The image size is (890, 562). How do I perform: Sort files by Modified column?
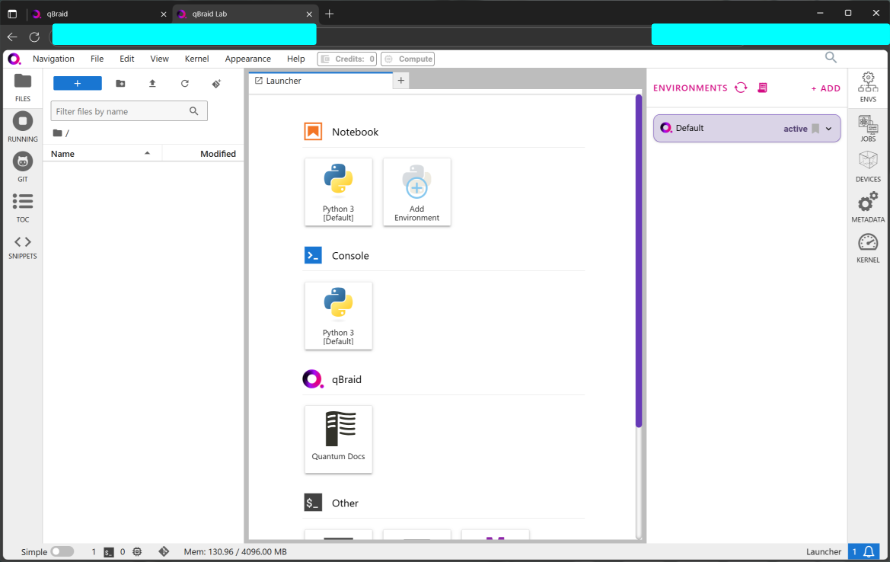(x=203, y=154)
